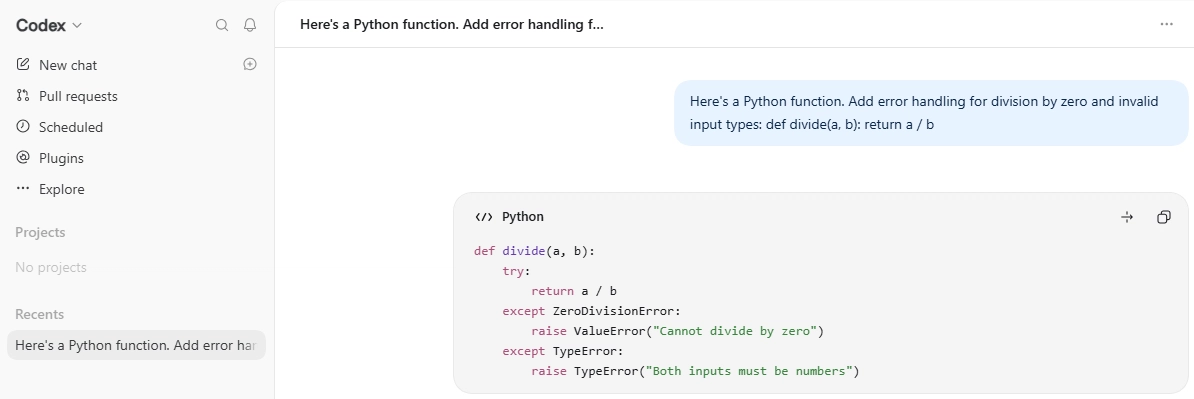Click the chat title in the header

[452, 24]
